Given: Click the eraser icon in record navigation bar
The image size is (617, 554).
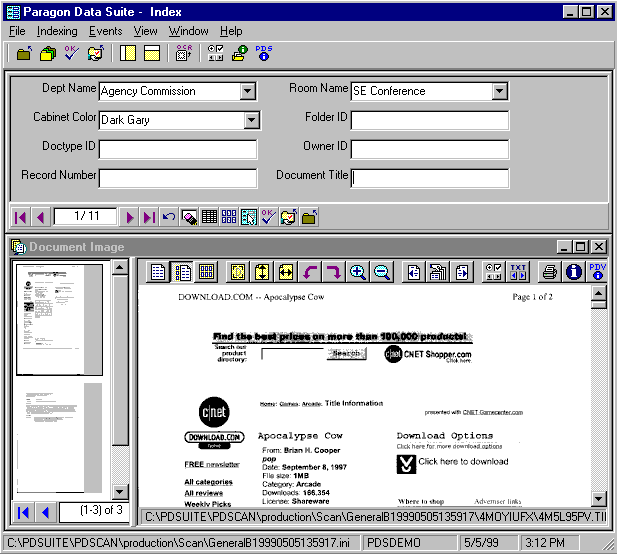Looking at the screenshot, I should click(189, 217).
